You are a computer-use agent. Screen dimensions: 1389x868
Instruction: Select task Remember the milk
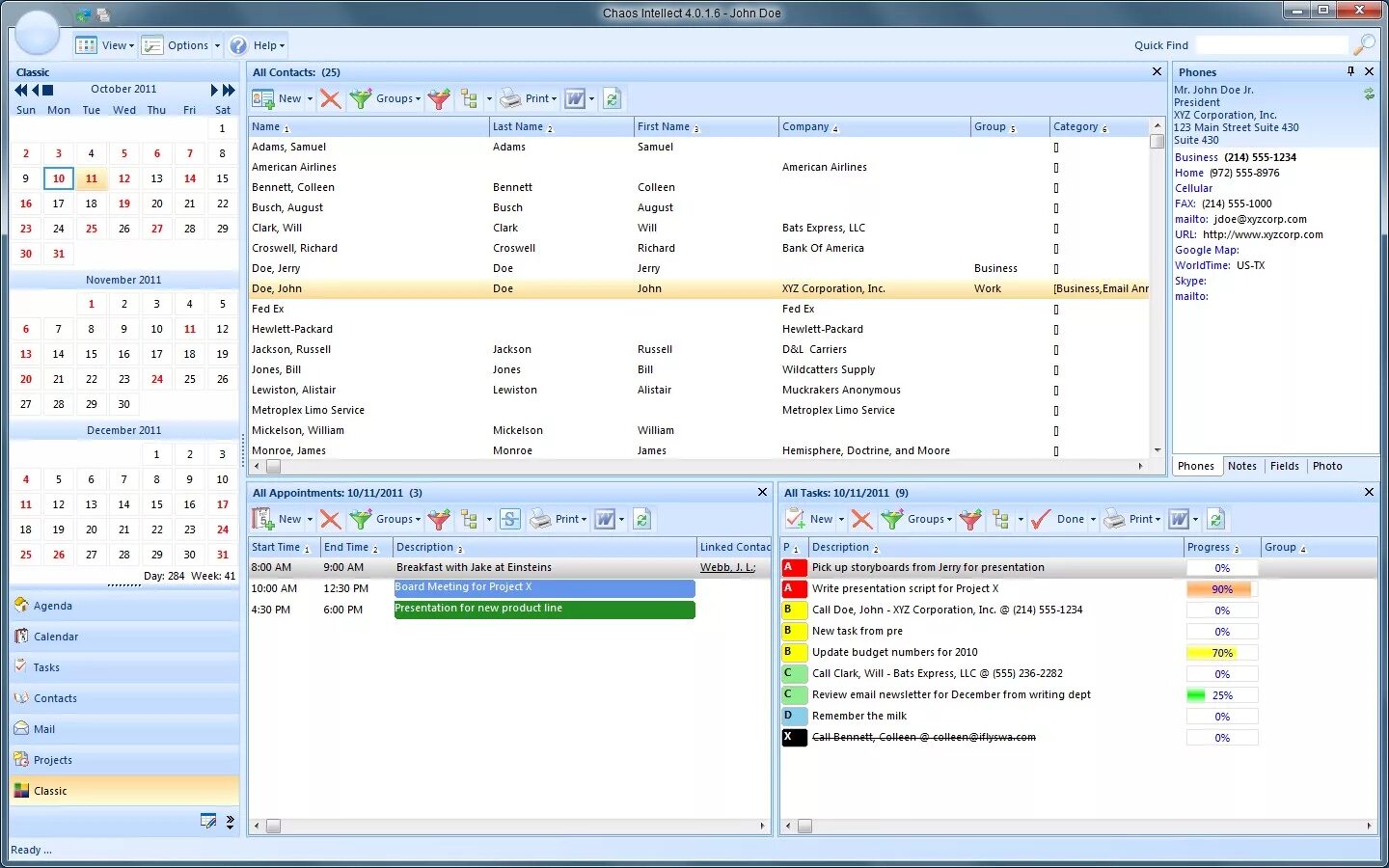point(1078,717)
